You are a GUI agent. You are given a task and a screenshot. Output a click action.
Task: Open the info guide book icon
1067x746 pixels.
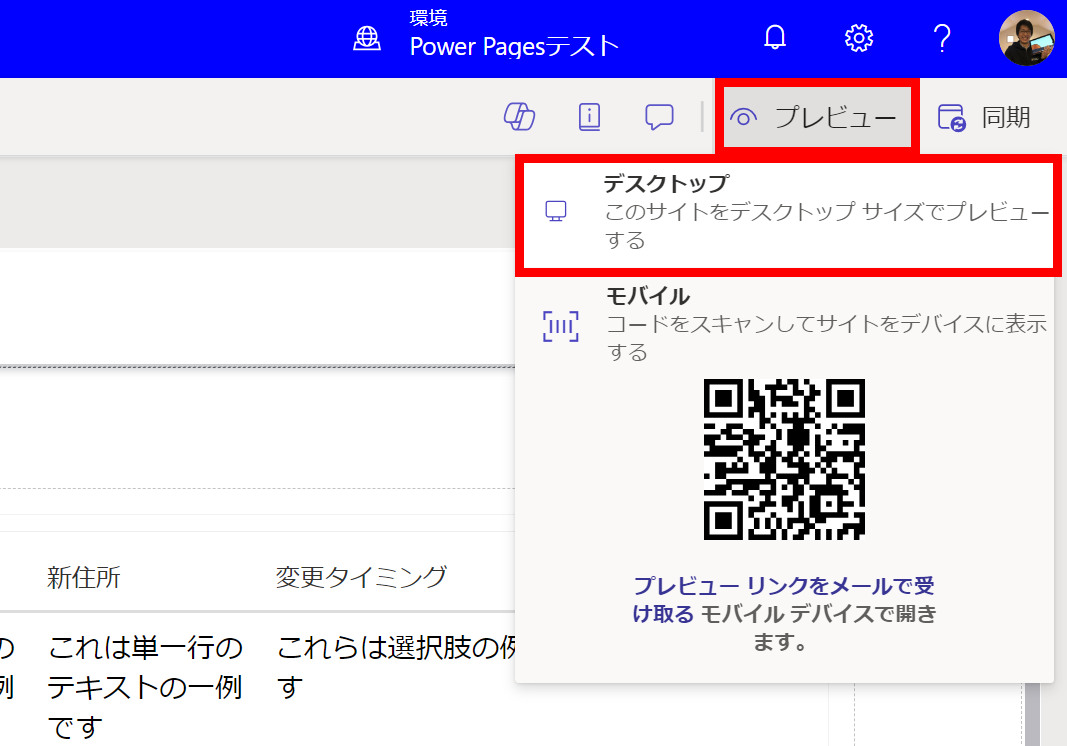point(589,117)
